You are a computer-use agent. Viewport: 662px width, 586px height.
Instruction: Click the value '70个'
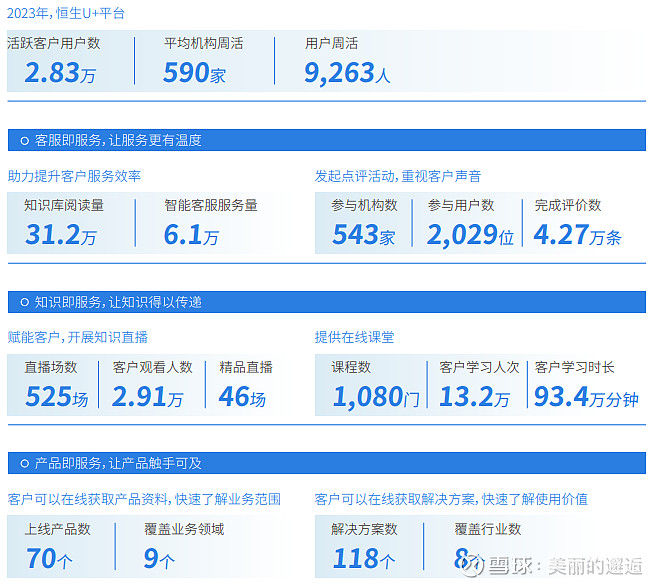pyautogui.click(x=49, y=559)
